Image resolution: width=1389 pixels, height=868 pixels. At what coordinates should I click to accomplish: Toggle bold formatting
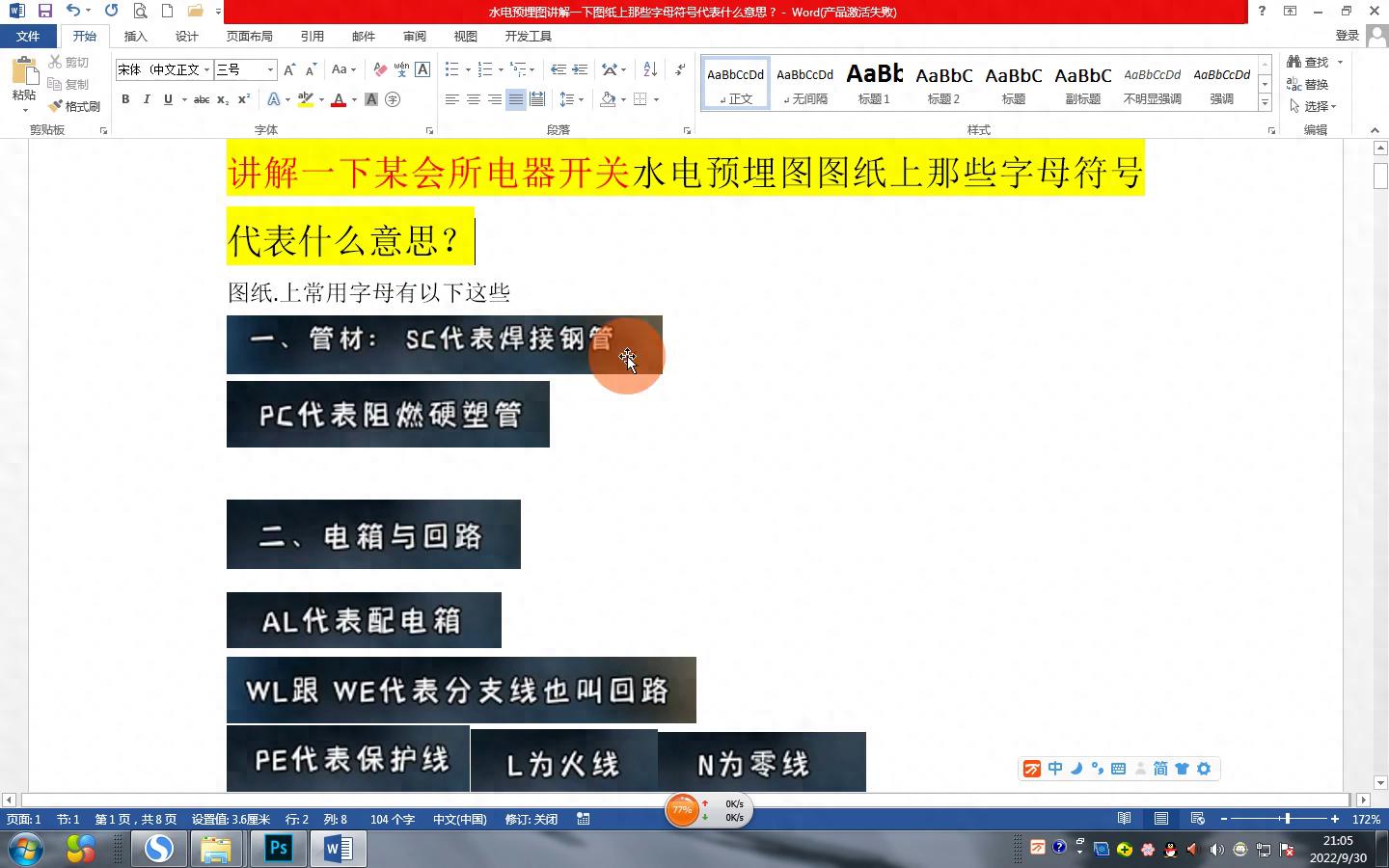pyautogui.click(x=125, y=99)
